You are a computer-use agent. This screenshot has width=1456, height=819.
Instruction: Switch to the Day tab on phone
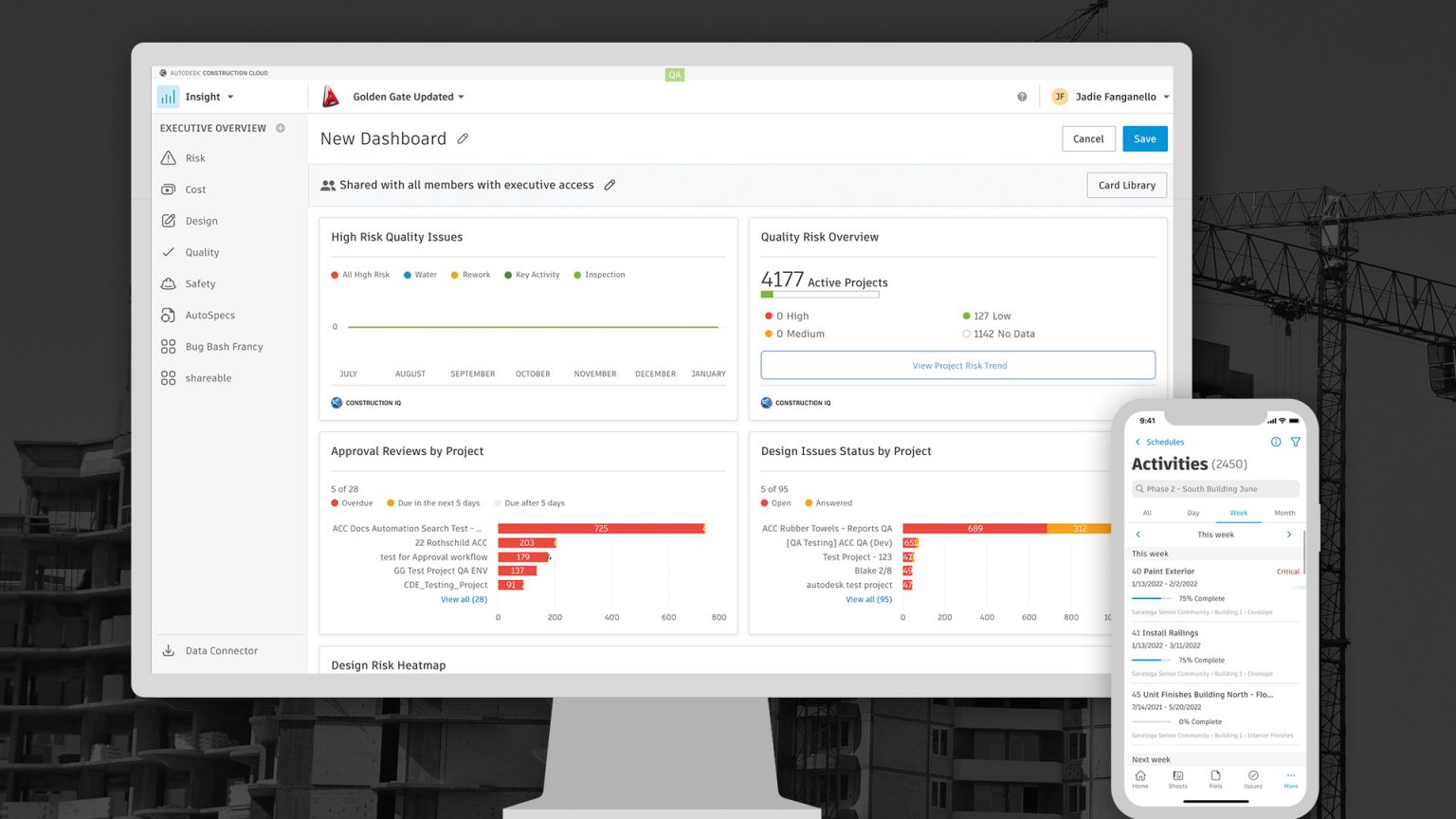coord(1193,513)
